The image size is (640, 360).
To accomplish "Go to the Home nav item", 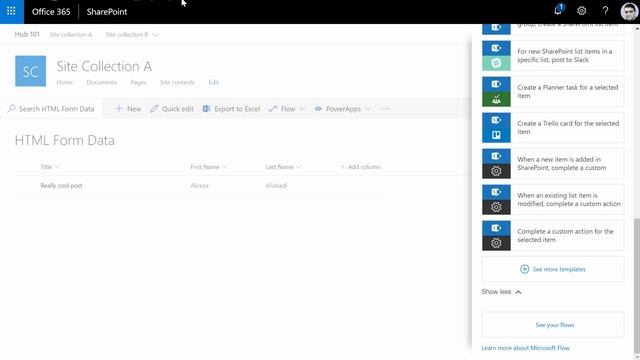I will (x=64, y=82).
